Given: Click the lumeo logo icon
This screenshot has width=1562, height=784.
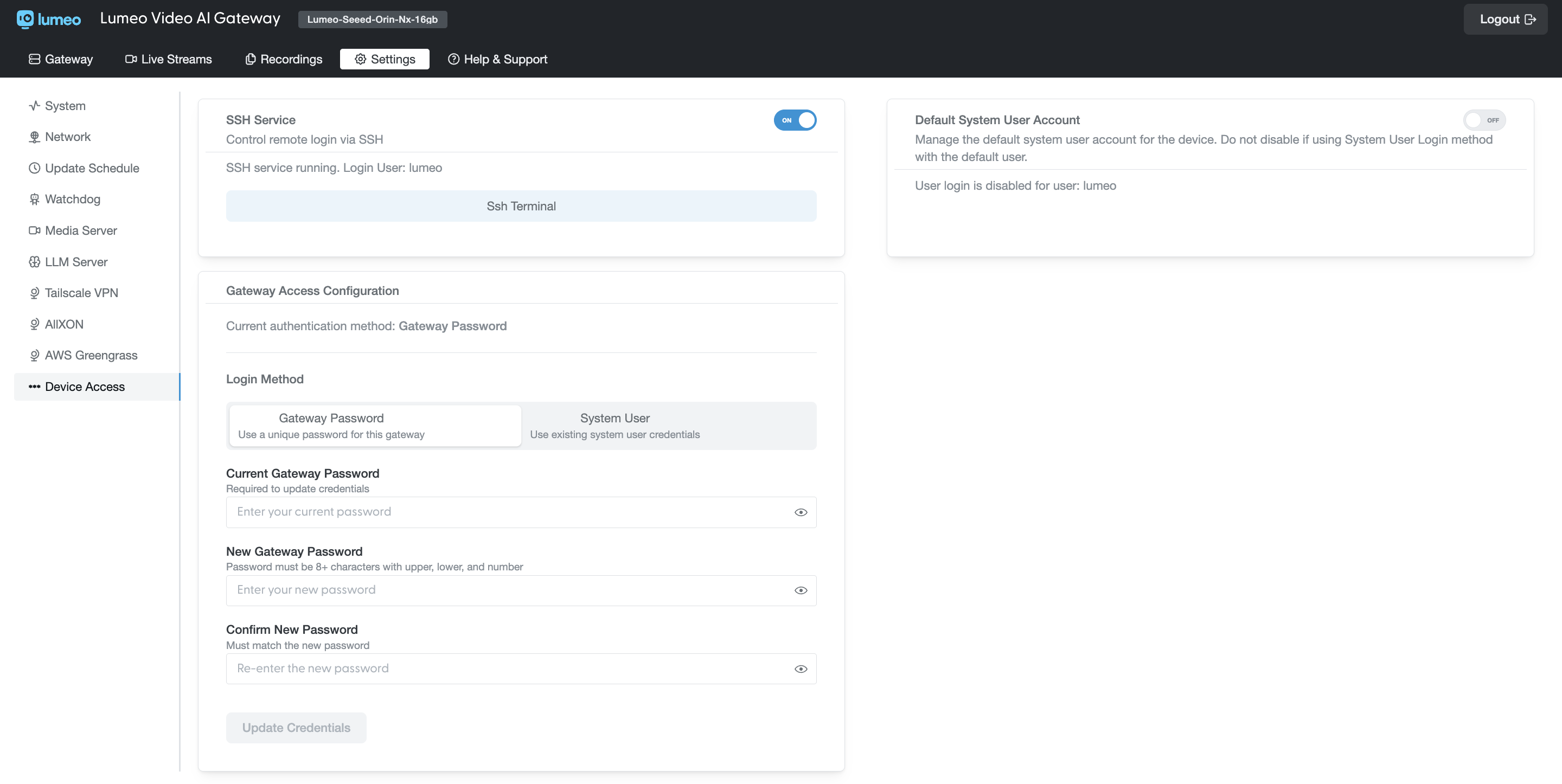Looking at the screenshot, I should pyautogui.click(x=48, y=20).
